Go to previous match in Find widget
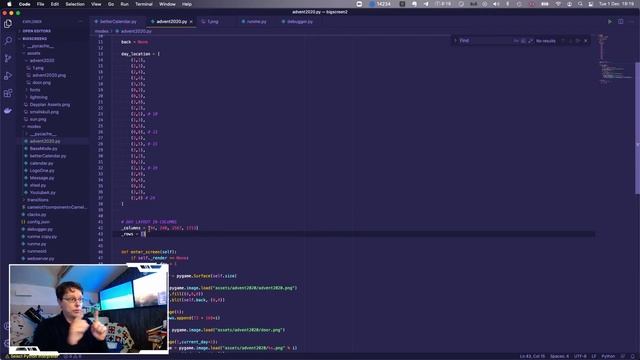This screenshot has height=360, width=640. [563, 41]
